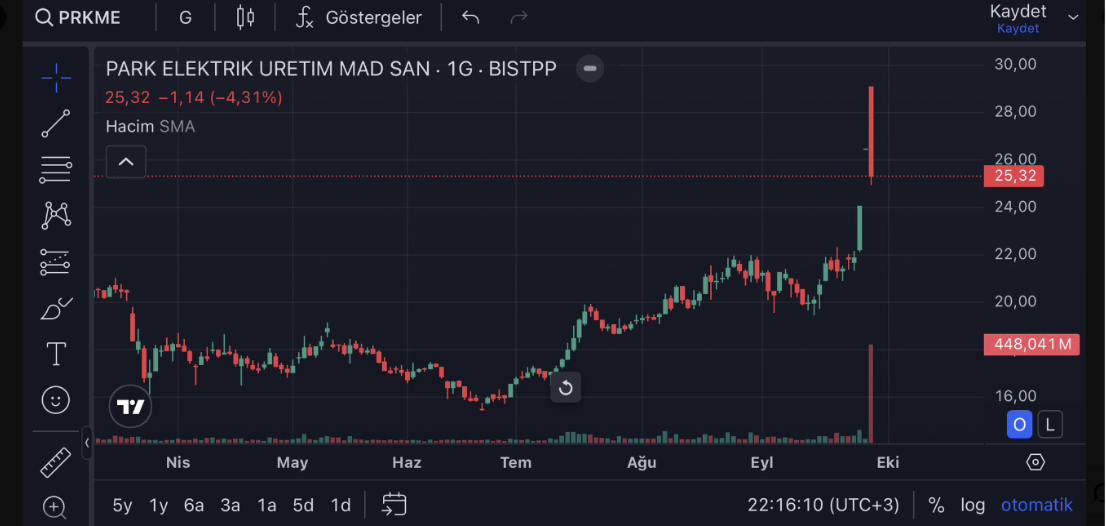Change the G timeframe interval
Screen dimensions: 1106x526
186,18
